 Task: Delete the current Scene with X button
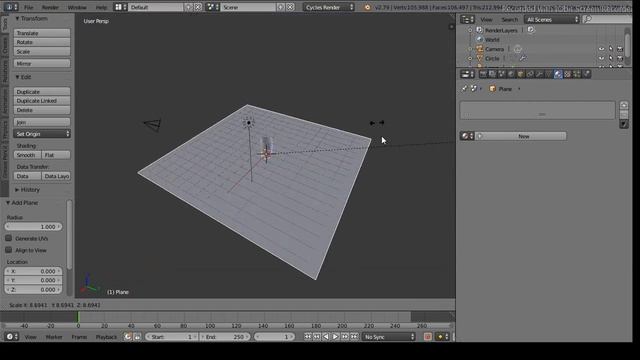[x=290, y=7]
